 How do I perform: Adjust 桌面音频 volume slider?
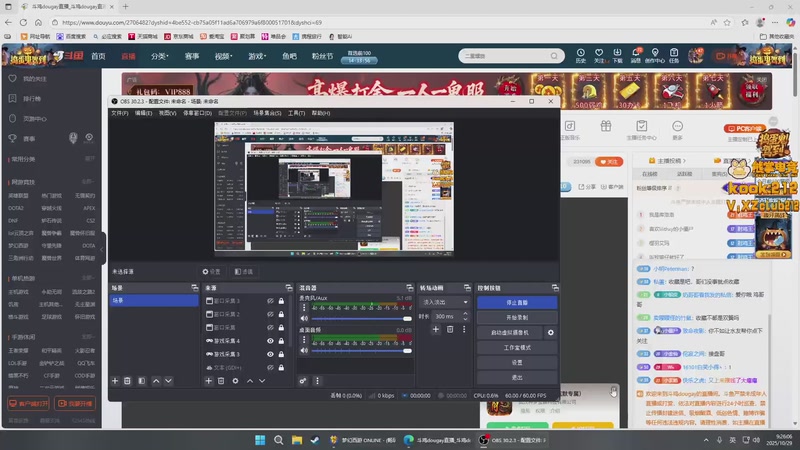click(362, 351)
